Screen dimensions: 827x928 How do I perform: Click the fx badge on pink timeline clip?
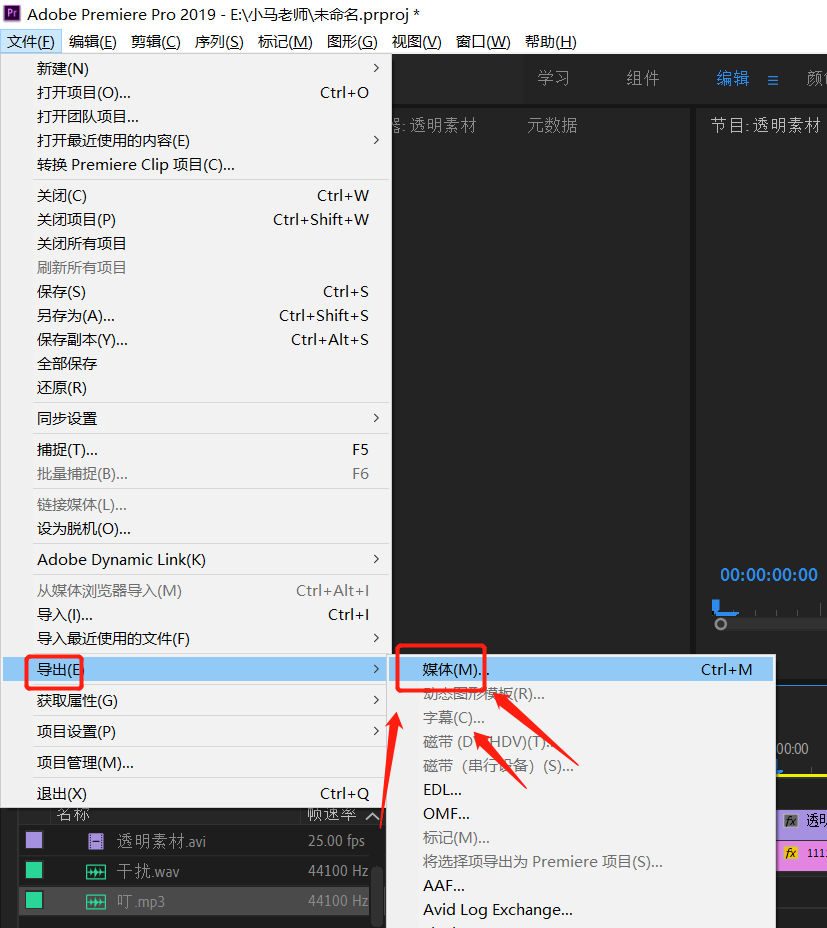click(791, 853)
